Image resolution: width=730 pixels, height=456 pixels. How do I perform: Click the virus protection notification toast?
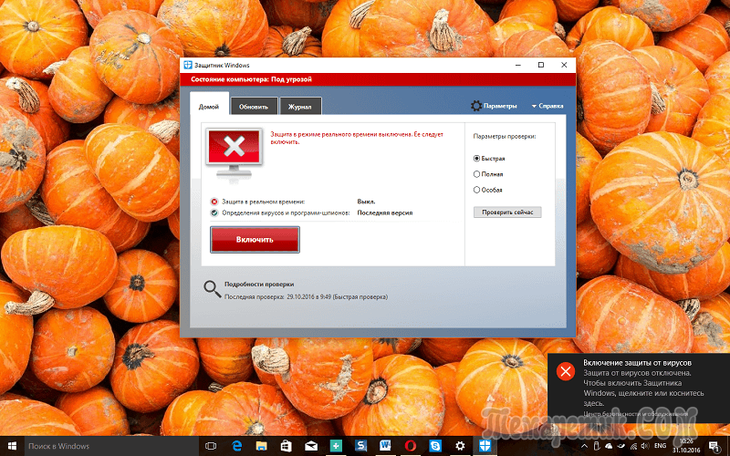click(x=639, y=388)
